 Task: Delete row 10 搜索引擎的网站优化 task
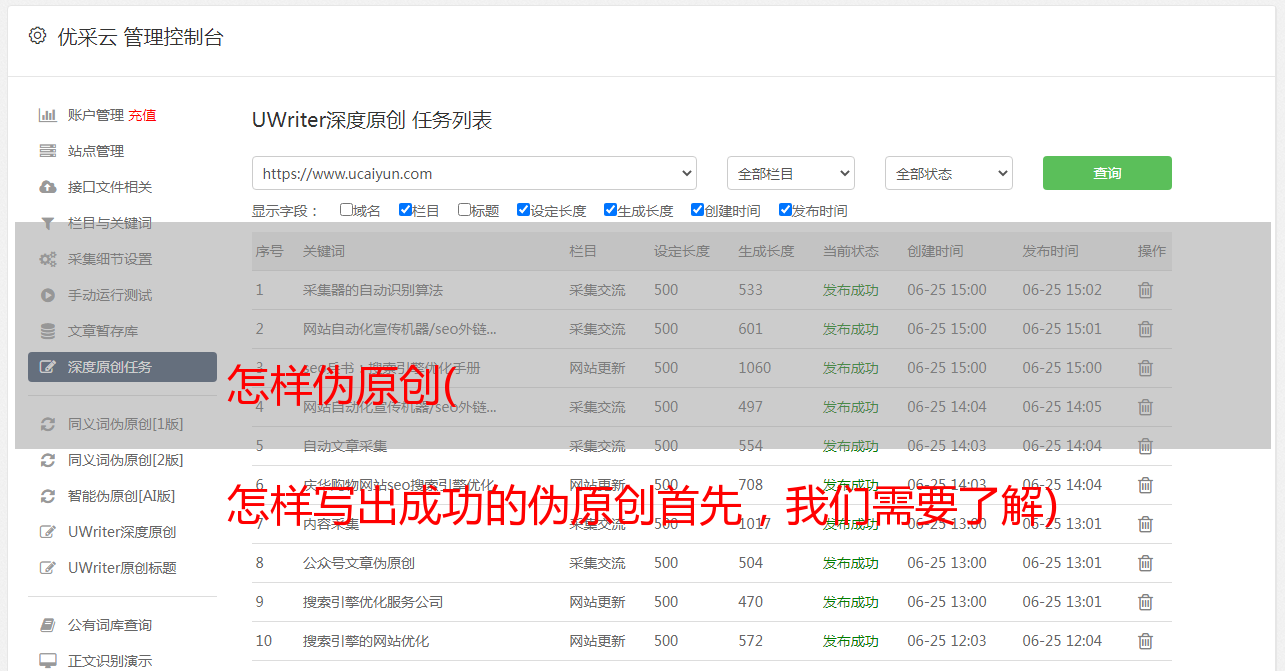coord(1146,641)
